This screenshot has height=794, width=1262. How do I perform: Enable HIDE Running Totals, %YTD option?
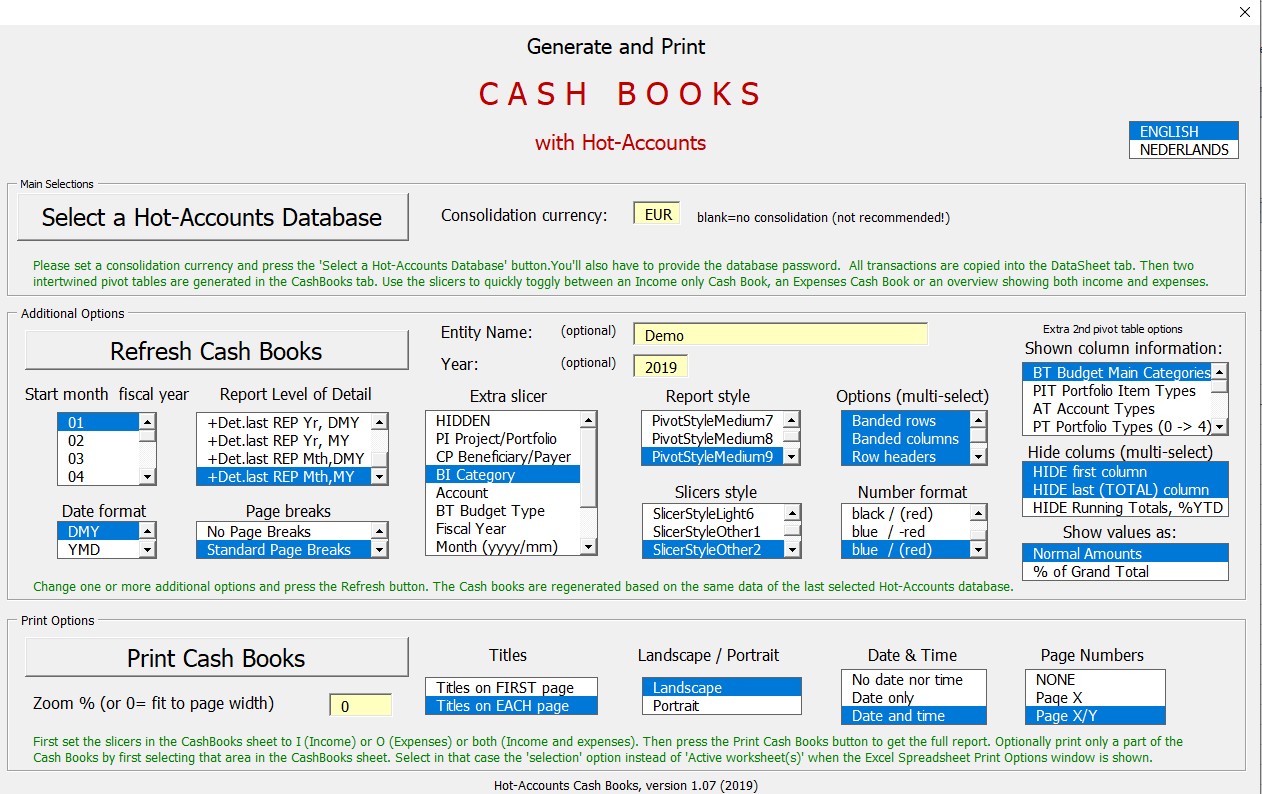click(1125, 508)
